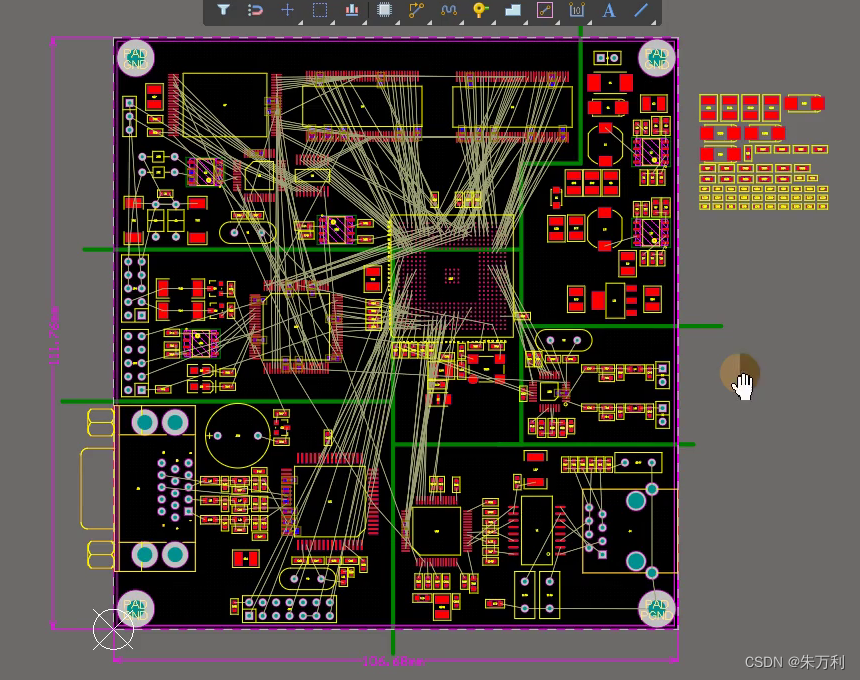Image resolution: width=860 pixels, height=680 pixels.
Task: Click the top-left PAD GND mounting hole
Action: (135, 58)
